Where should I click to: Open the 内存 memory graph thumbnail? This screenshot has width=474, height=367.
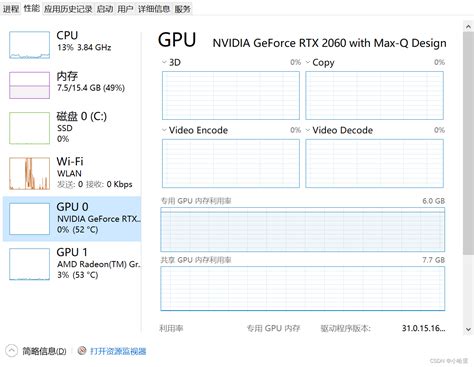pos(30,85)
